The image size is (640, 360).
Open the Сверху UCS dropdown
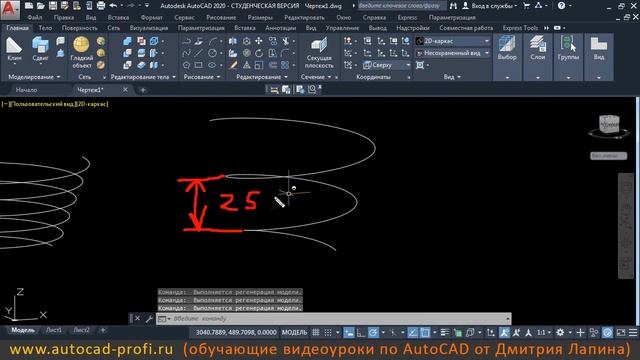tap(387, 65)
